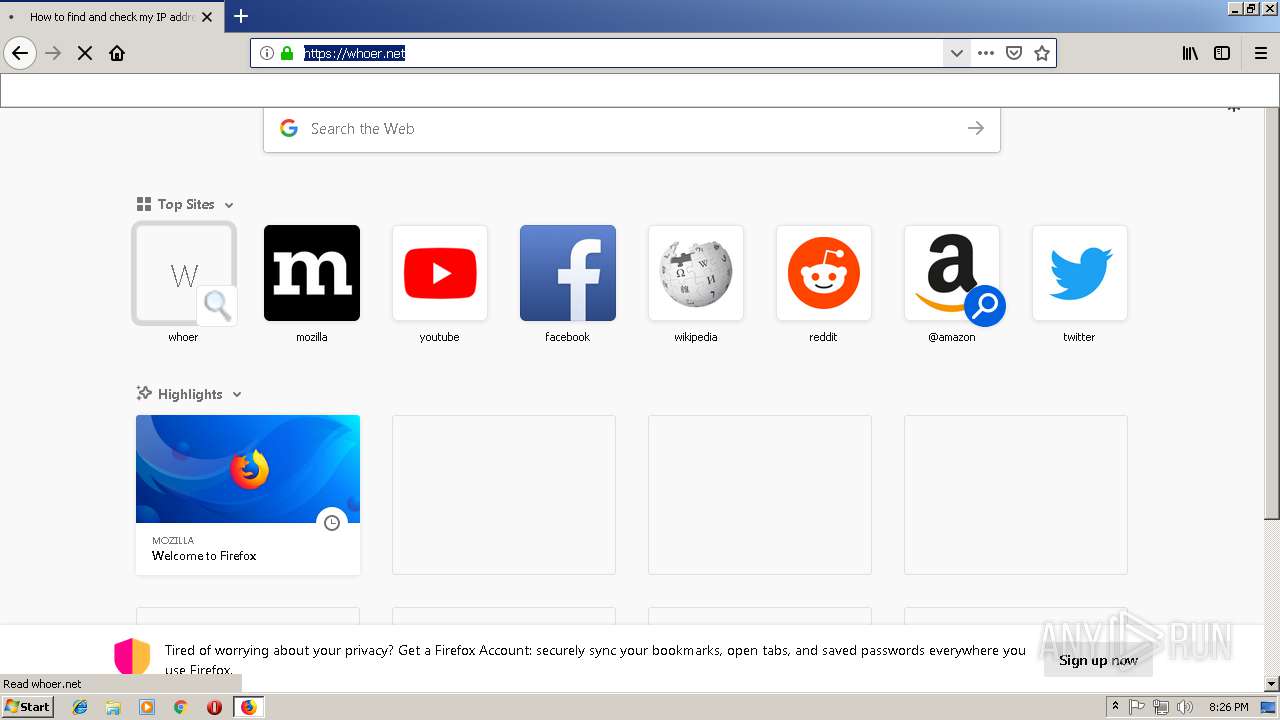Click the Highlights heading

pyautogui.click(x=190, y=394)
